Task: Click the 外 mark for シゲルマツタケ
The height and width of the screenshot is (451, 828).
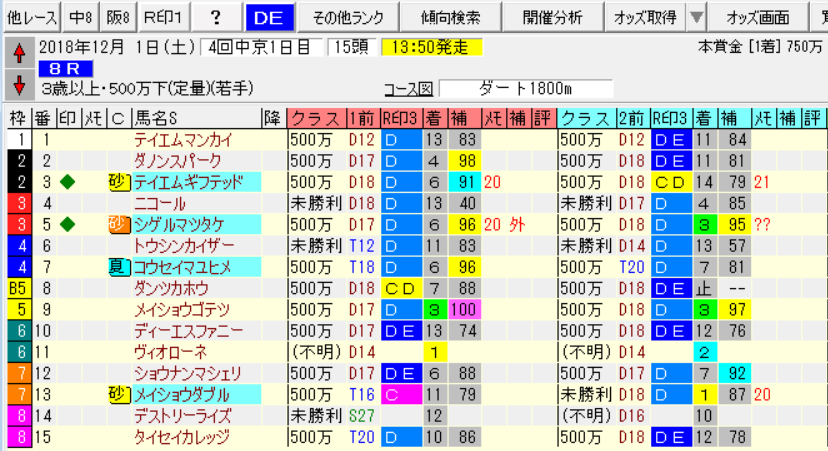Action: 518,224
